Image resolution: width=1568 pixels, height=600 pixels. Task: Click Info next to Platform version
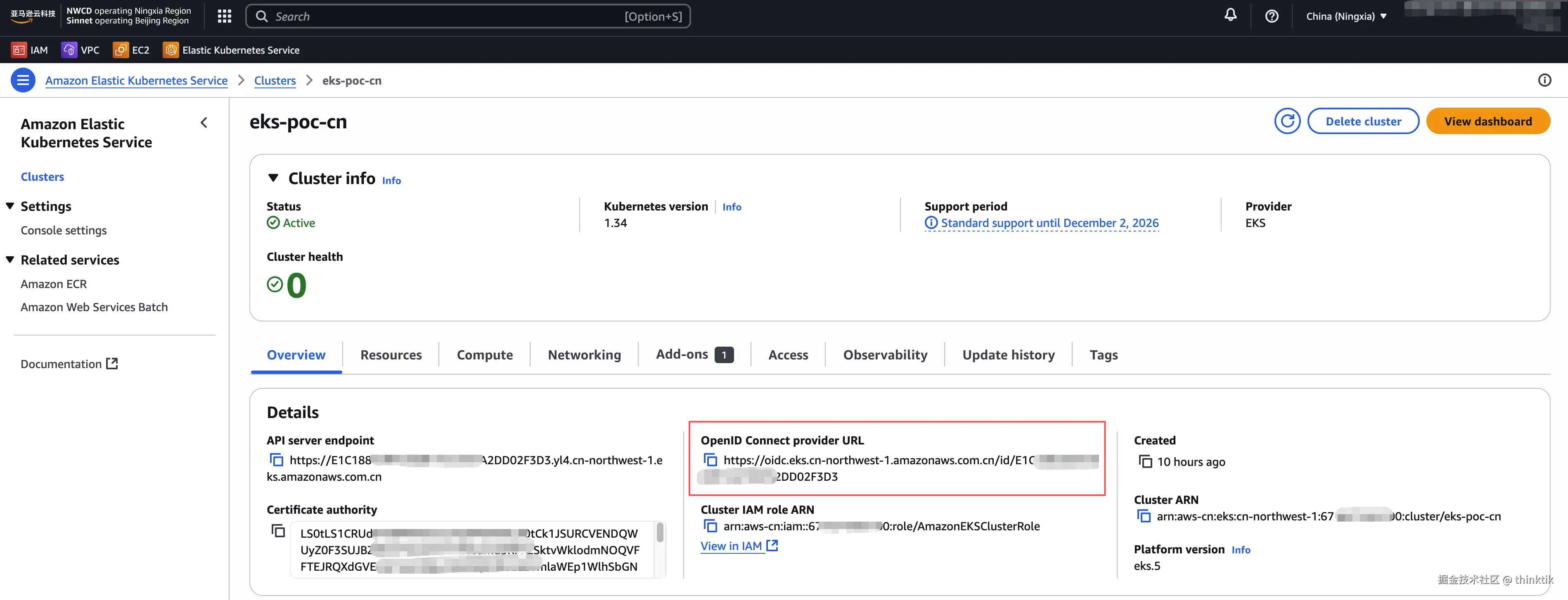[x=1241, y=550]
